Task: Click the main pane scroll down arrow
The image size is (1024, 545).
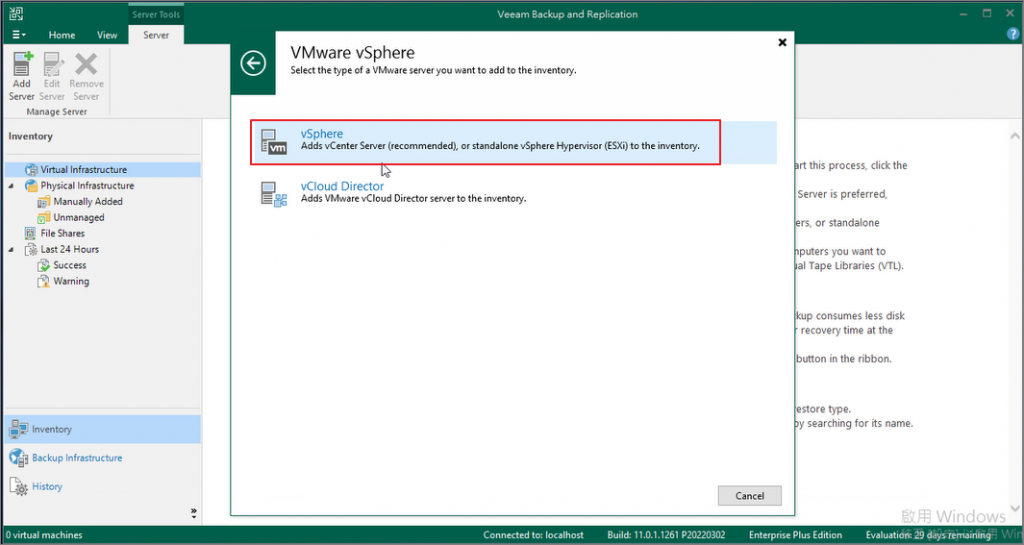Action: pos(1014,508)
